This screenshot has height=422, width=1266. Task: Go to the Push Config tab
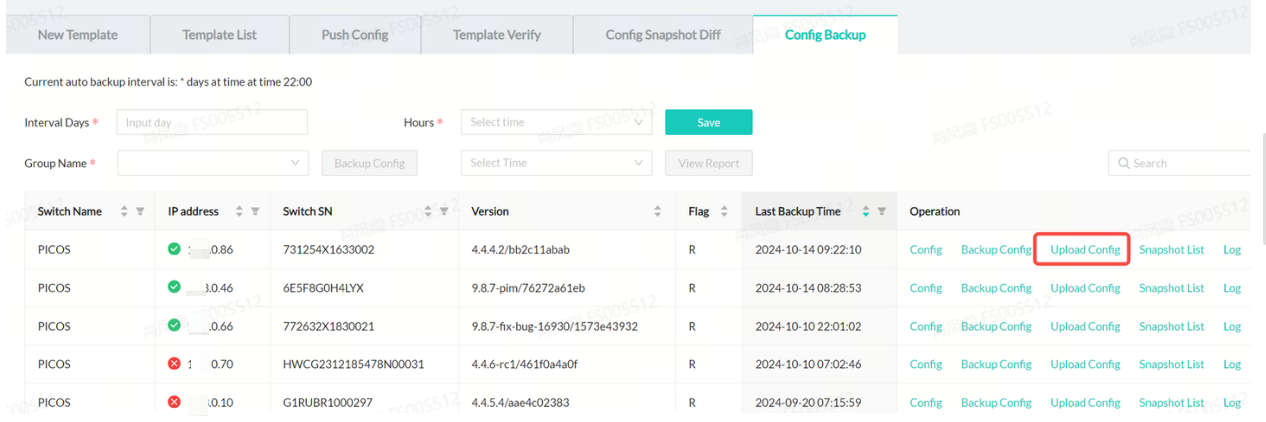pyautogui.click(x=355, y=35)
